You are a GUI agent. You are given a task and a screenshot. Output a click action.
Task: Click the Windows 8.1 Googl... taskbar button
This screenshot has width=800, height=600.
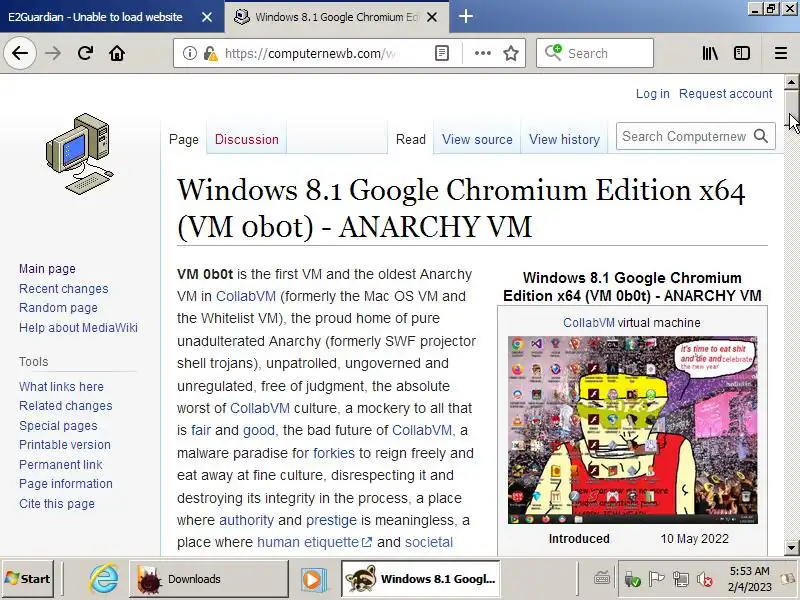coord(420,579)
